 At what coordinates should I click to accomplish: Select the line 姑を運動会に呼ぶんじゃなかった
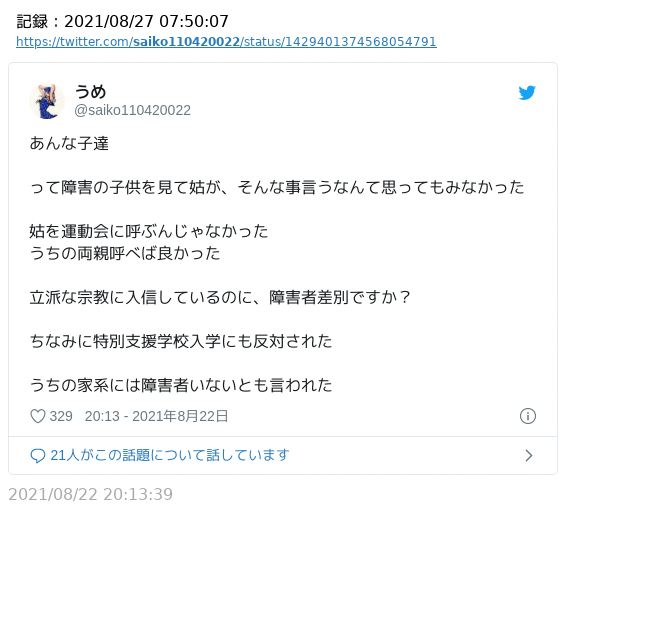(x=149, y=231)
